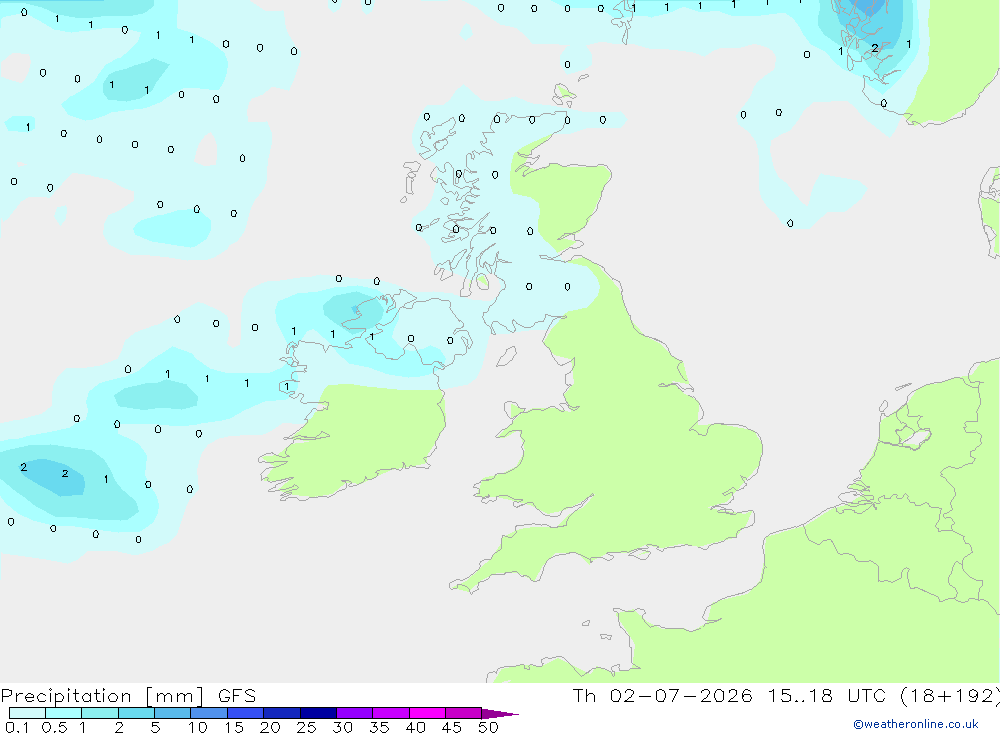Pick legend swatch between 2 and 5

pyautogui.click(x=136, y=713)
